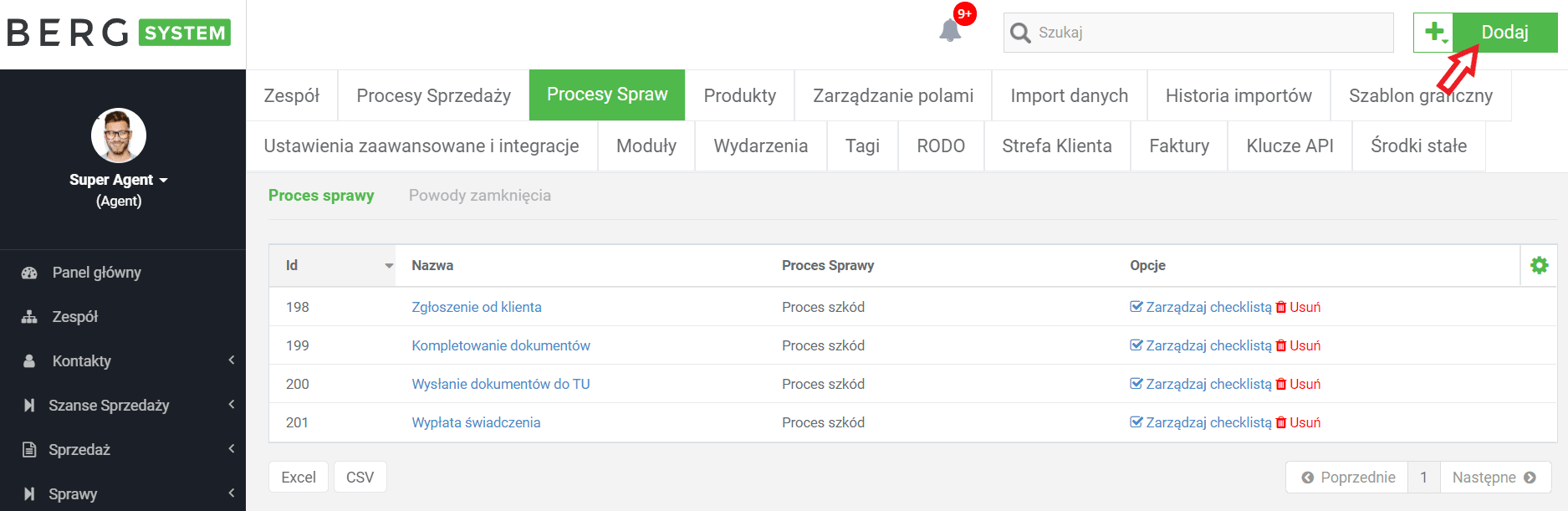The width and height of the screenshot is (1568, 511).
Task: Expand the Szanse Sprzedaży submenu chevron
Action: 232,405
